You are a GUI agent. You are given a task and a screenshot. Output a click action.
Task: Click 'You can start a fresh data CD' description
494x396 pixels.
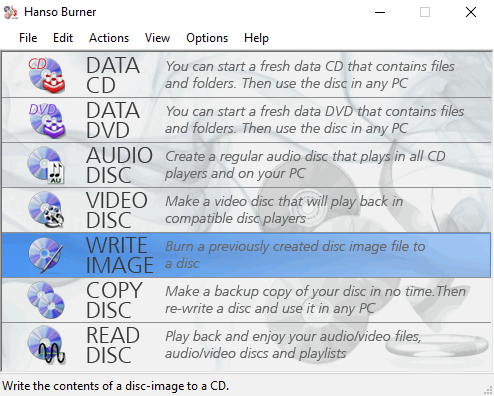310,75
